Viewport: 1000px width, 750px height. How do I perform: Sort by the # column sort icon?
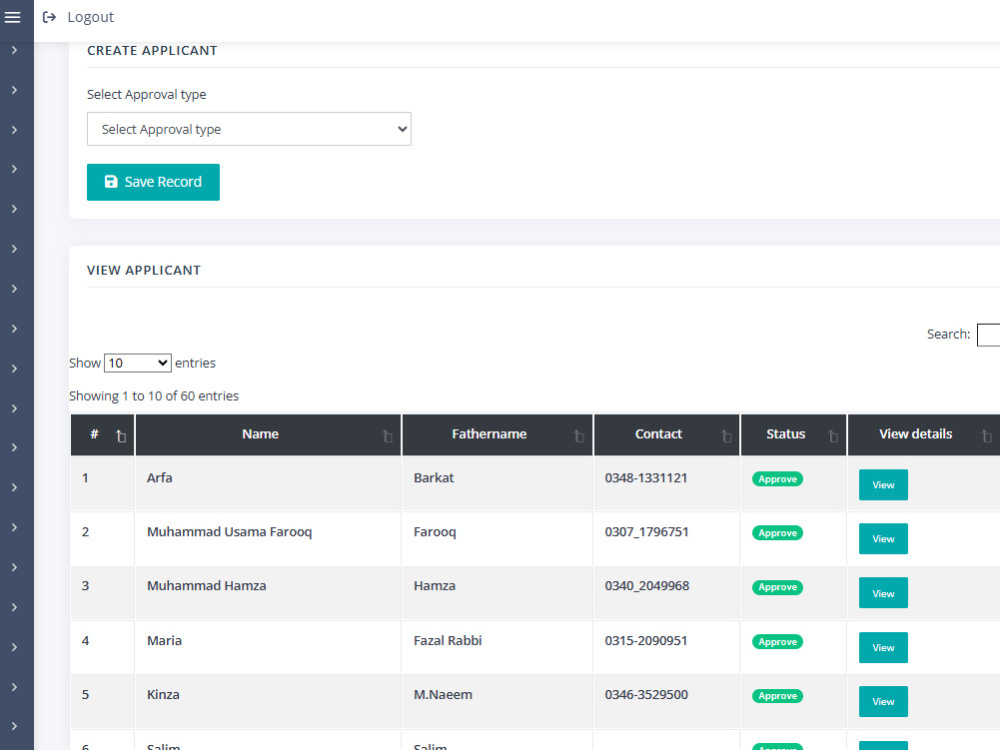coord(121,436)
